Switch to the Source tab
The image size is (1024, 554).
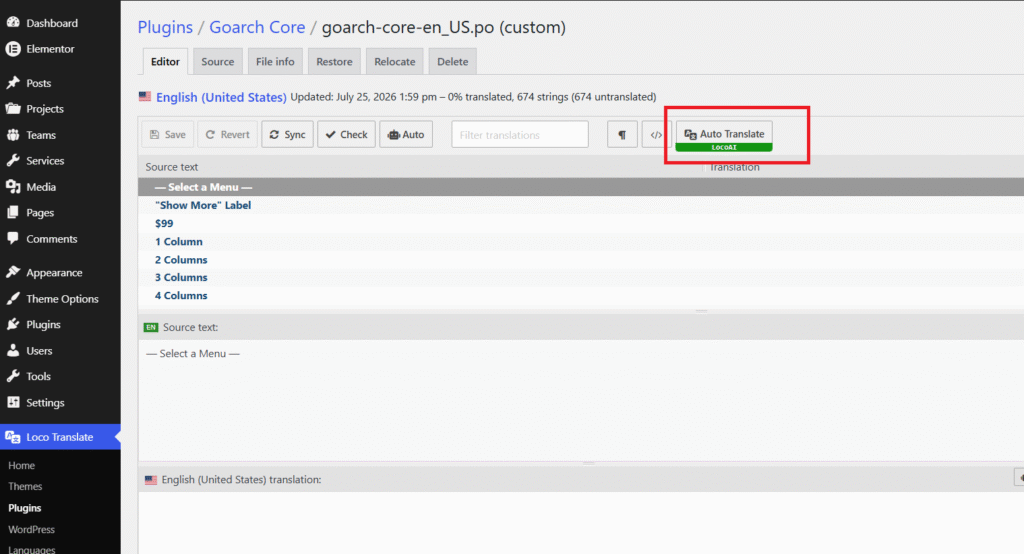coord(217,61)
